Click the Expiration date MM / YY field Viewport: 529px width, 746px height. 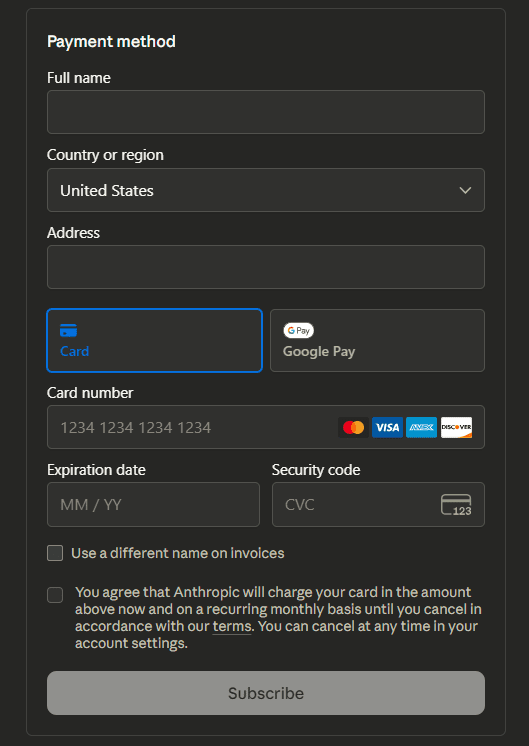tap(153, 504)
